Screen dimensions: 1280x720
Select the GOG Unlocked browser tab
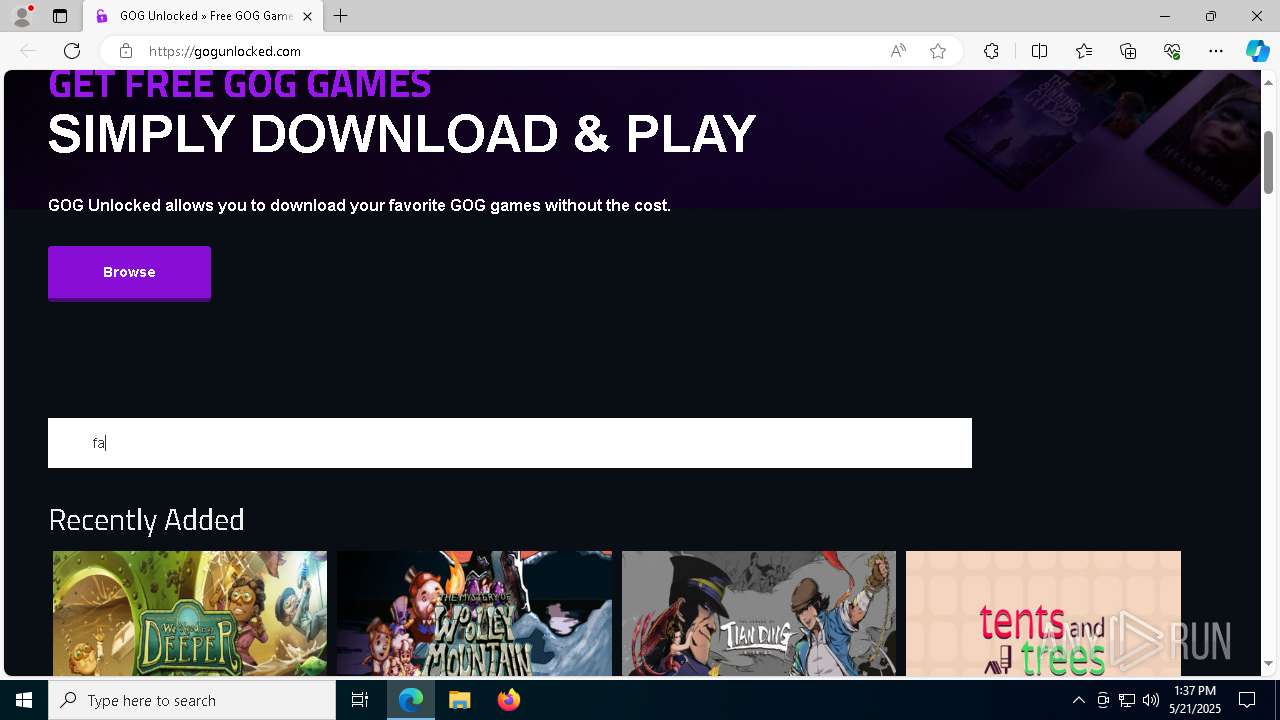(204, 16)
